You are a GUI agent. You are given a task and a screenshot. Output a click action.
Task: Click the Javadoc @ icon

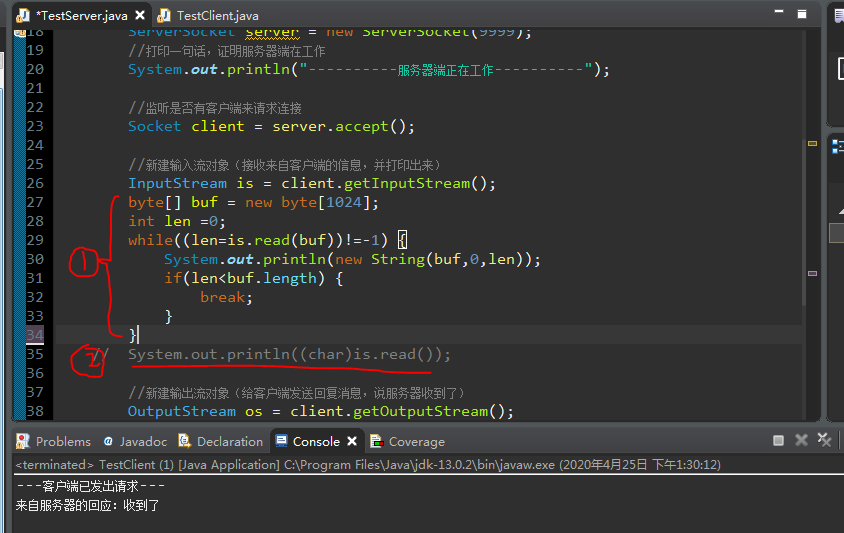point(108,441)
